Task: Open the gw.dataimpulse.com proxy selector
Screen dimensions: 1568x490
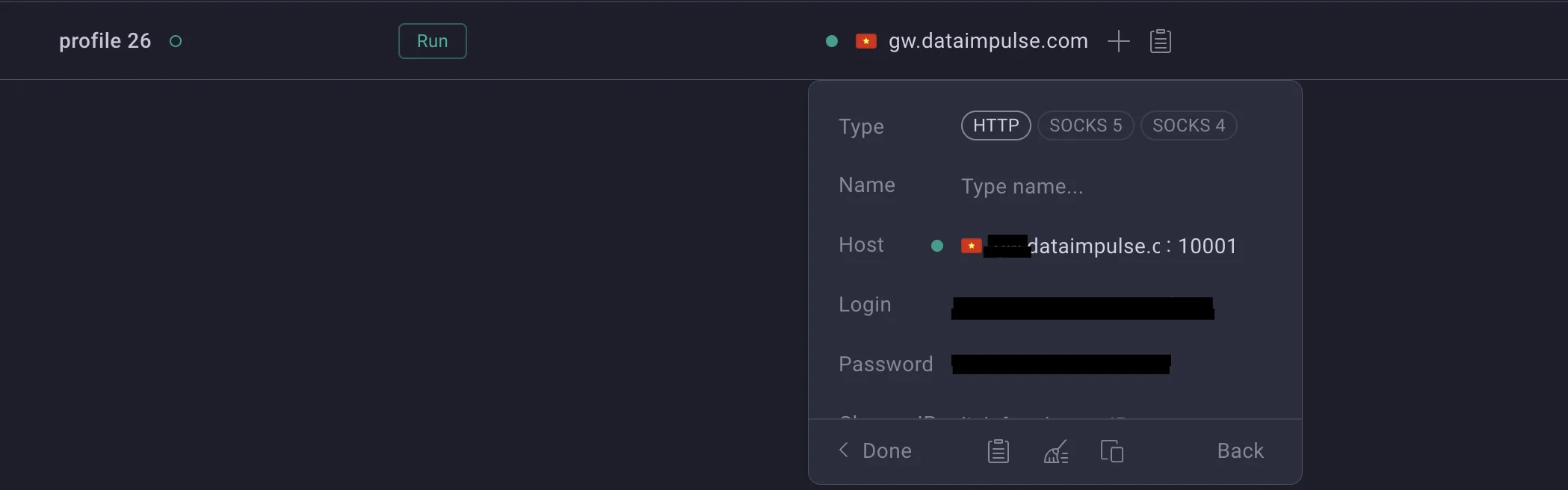Action: tap(988, 41)
